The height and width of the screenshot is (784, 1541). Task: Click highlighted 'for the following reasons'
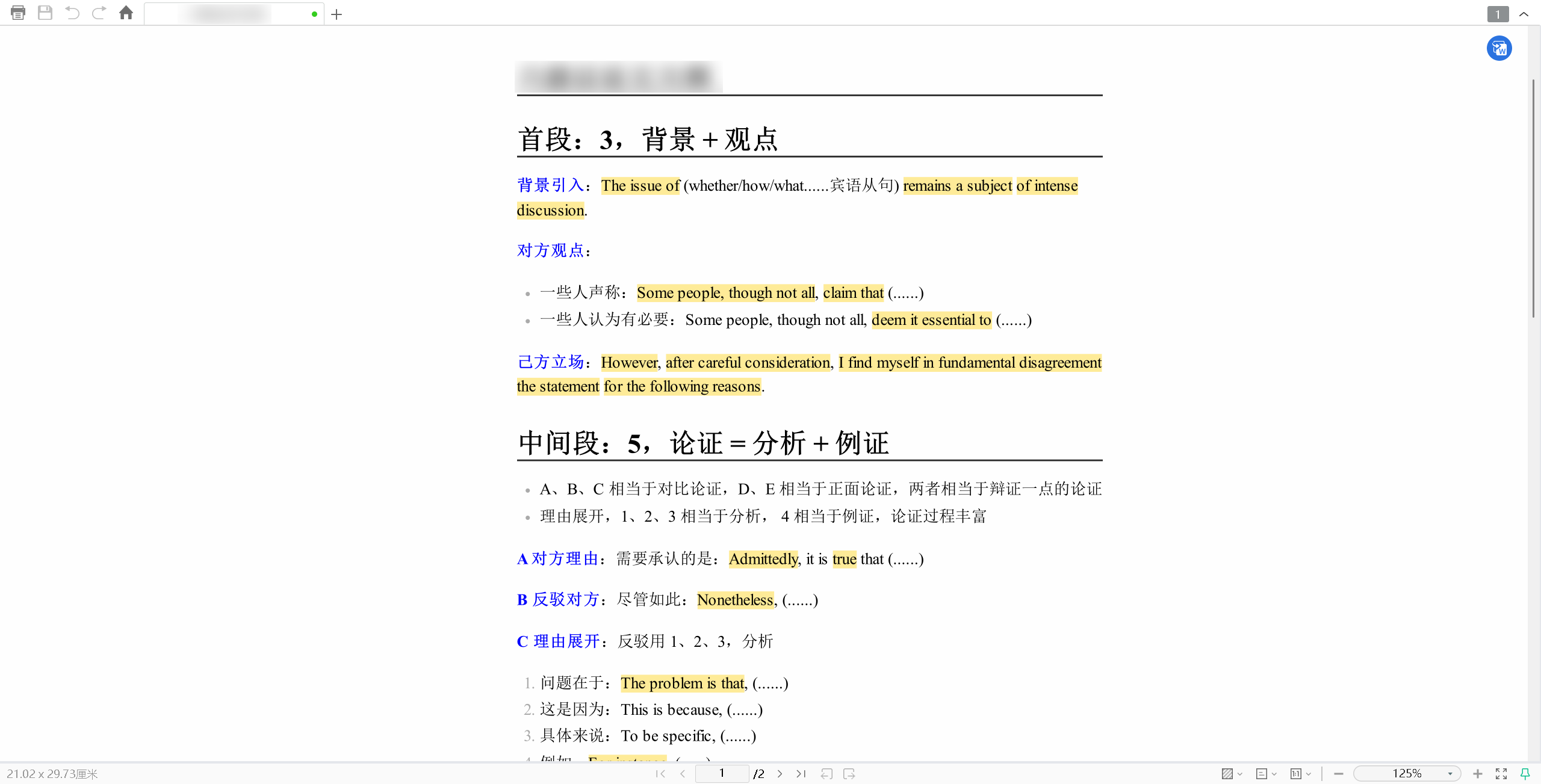click(683, 386)
